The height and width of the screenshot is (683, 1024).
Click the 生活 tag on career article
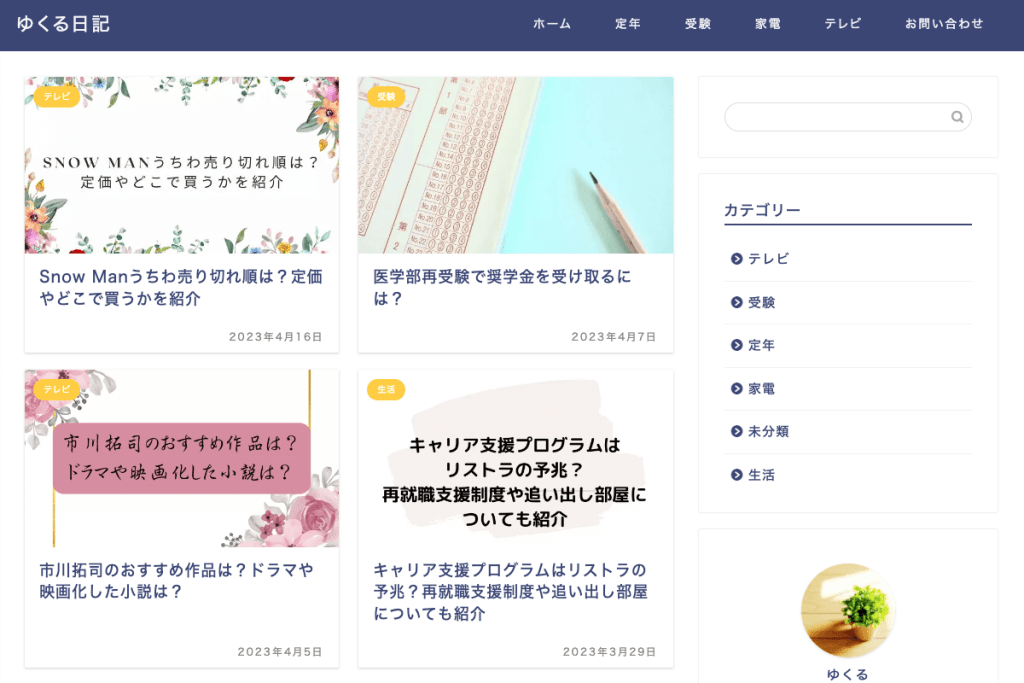[x=386, y=390]
